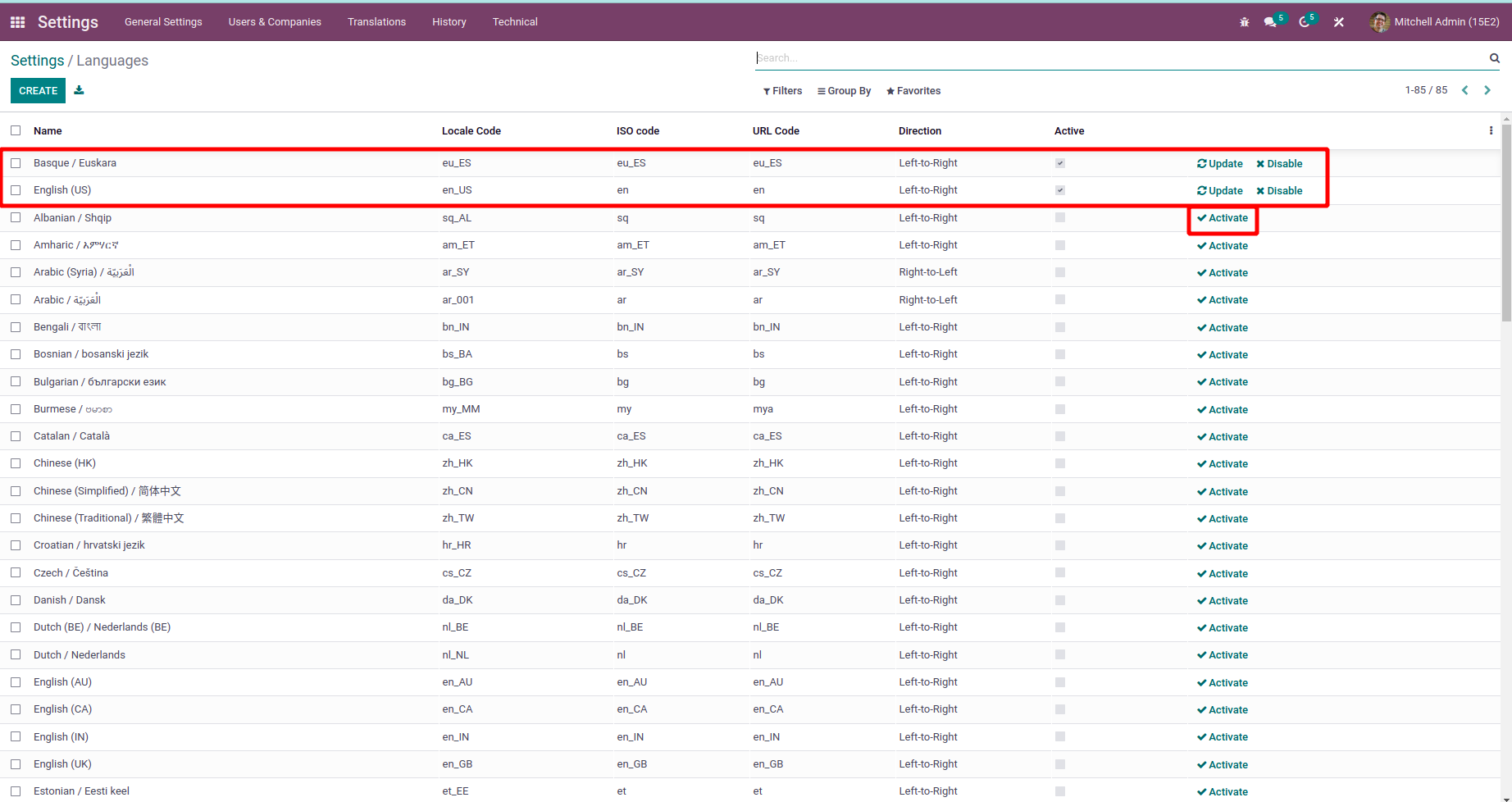Open the apps grid menu icon
The width and height of the screenshot is (1512, 802).
pos(17,22)
